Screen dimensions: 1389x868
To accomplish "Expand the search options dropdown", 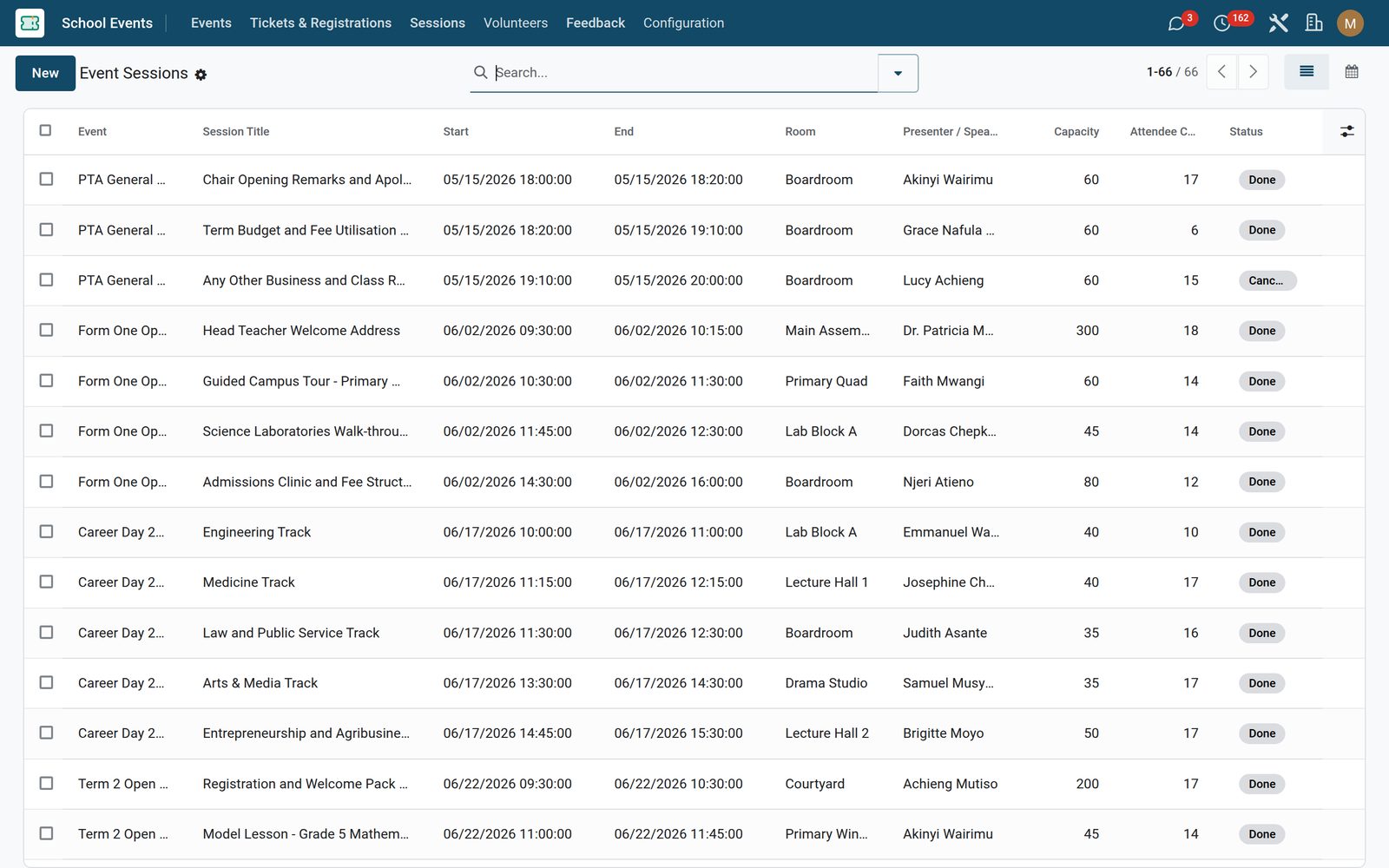I will pos(898,73).
